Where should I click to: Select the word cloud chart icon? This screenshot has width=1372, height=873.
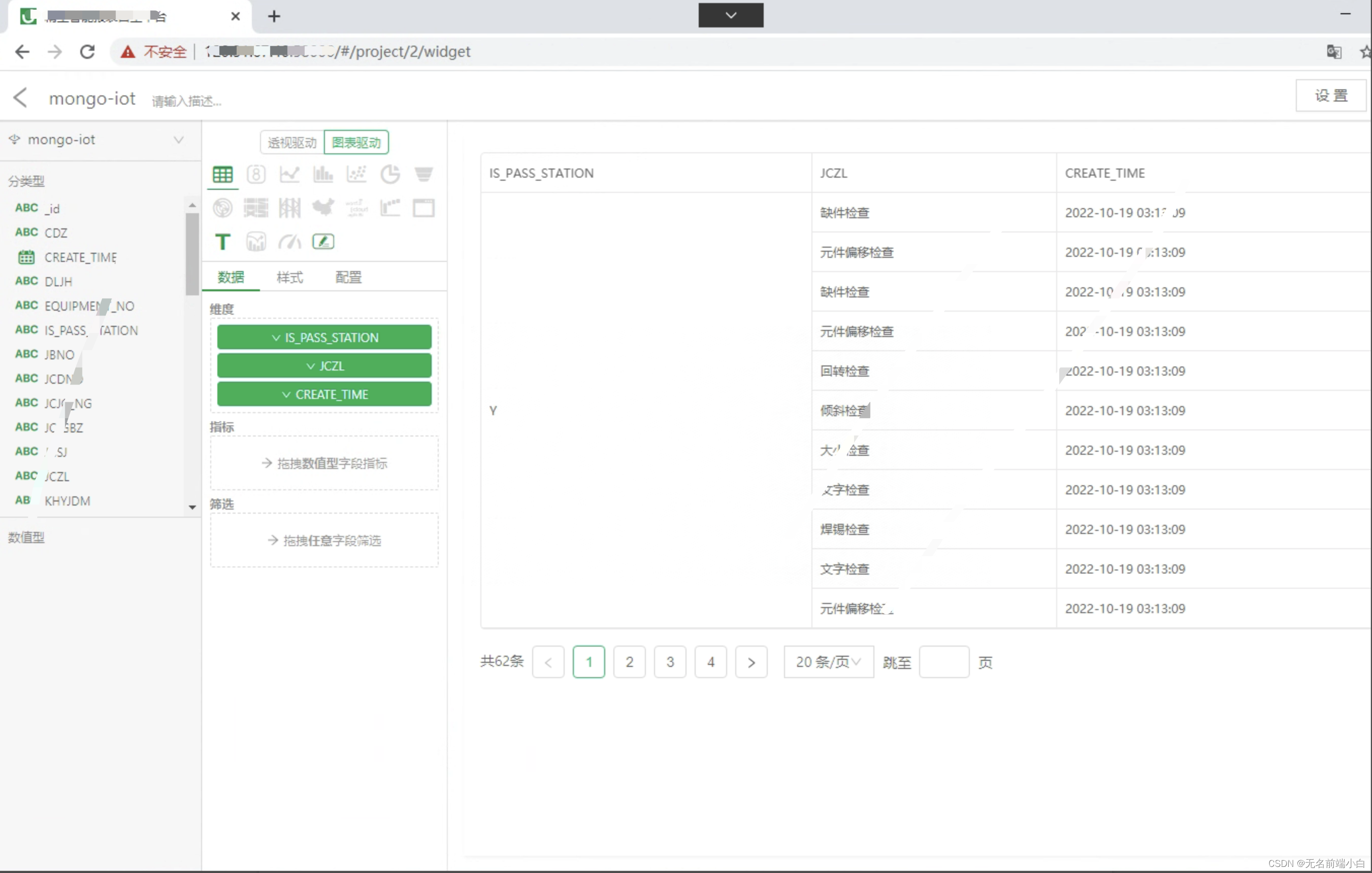(x=356, y=208)
